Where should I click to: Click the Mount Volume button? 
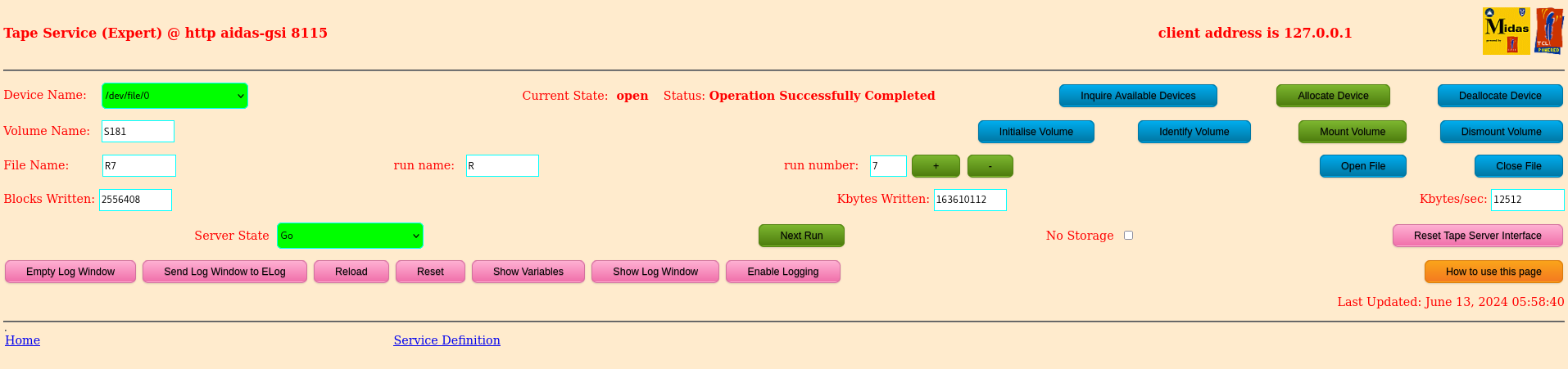pos(1353,132)
